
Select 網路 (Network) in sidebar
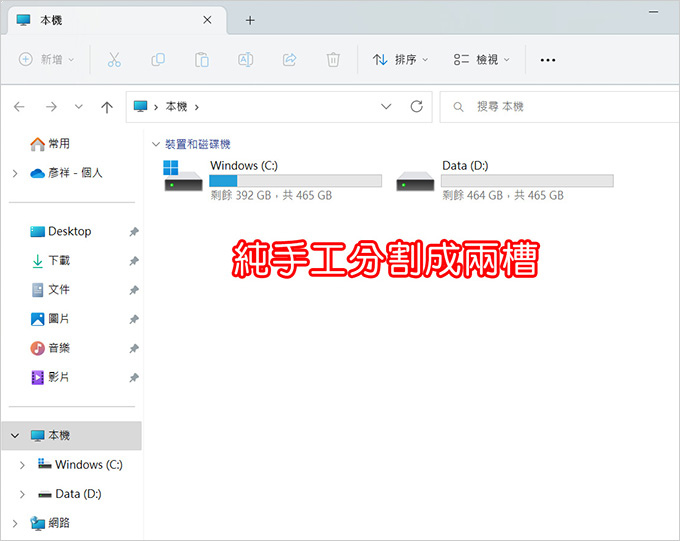pos(49,523)
